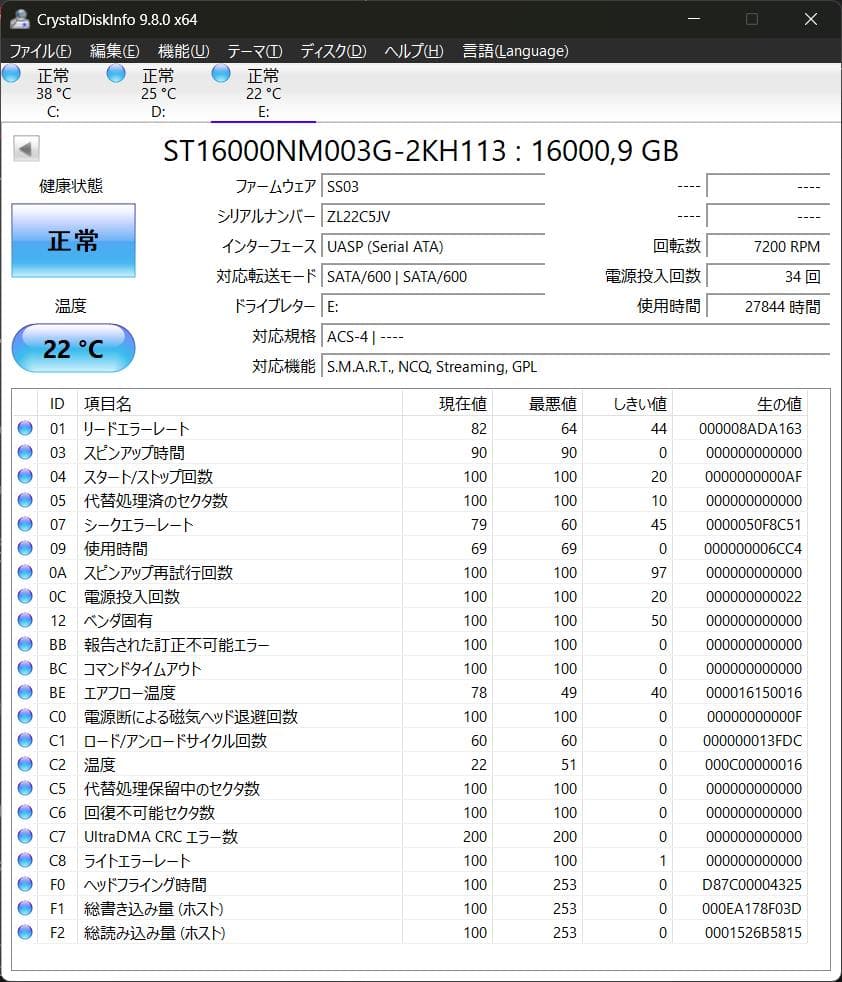Click the status icon for ベンダ固有

(x=25, y=620)
